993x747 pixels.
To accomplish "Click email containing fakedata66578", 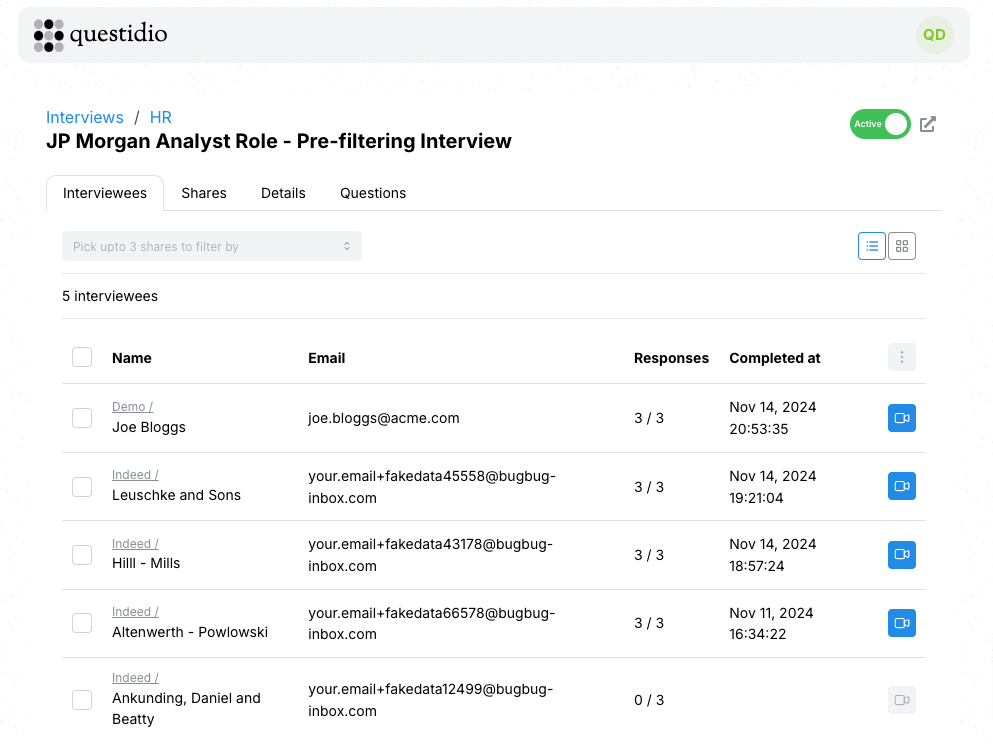I will 432,624.
